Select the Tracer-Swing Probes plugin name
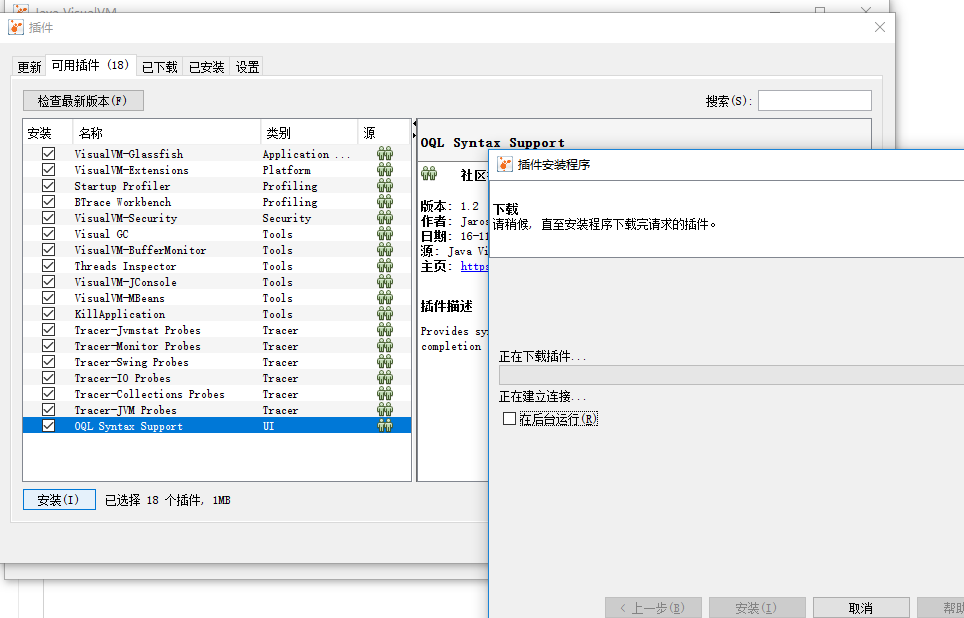This screenshot has width=964, height=618. pos(132,362)
